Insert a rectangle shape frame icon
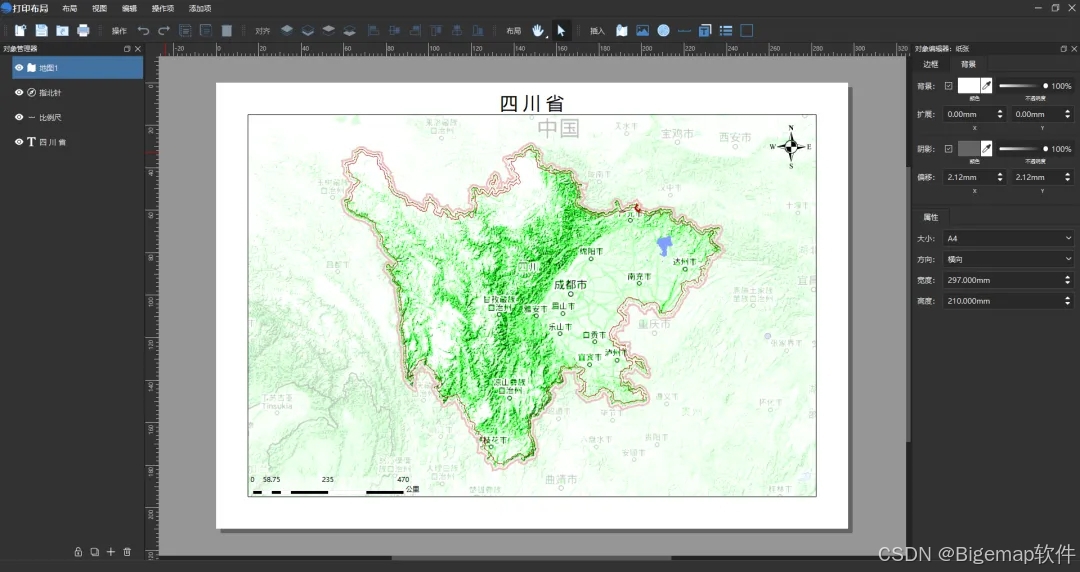The image size is (1080, 572). click(747, 30)
